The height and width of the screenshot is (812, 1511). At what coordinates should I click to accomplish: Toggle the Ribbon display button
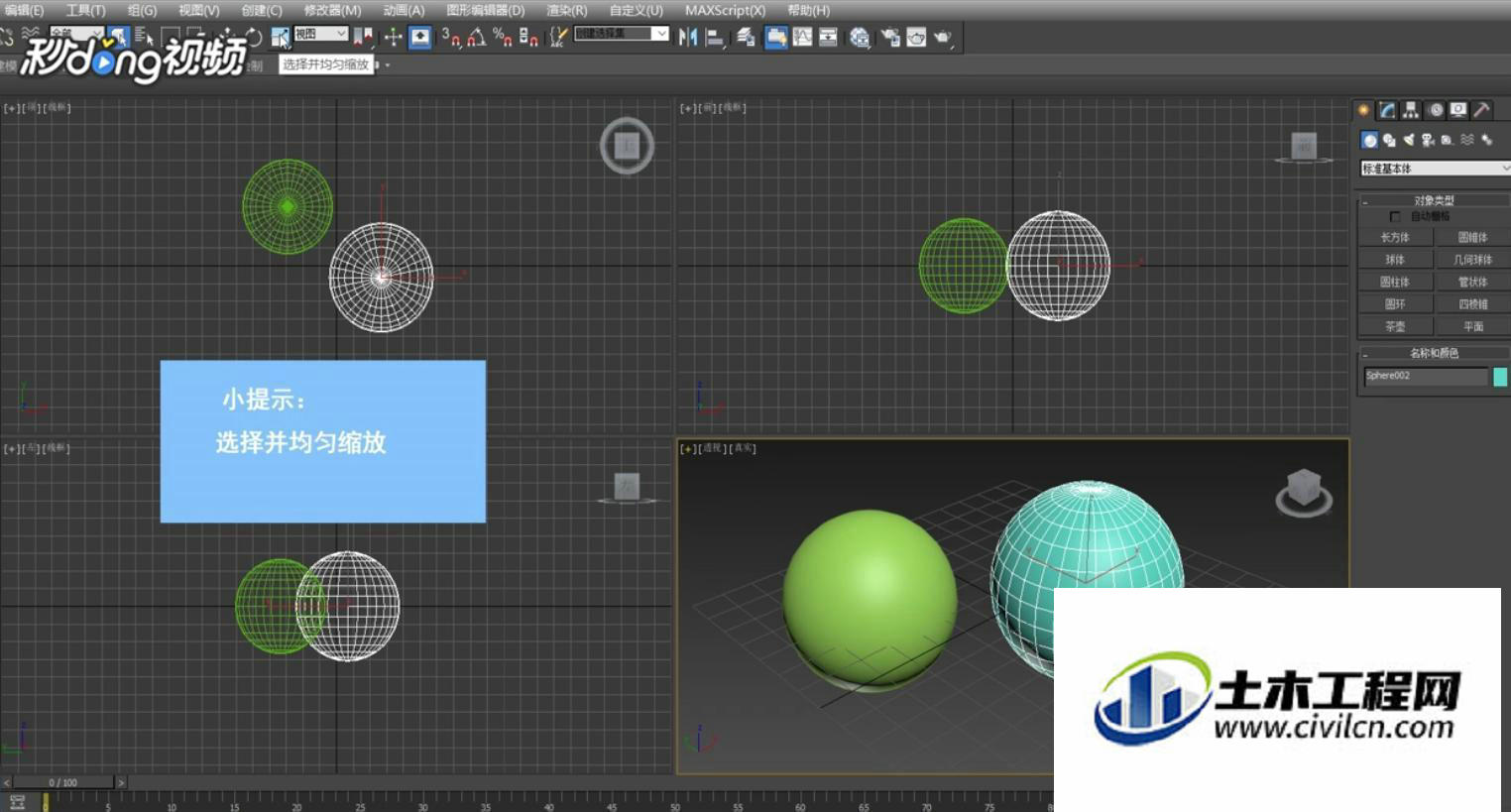tap(775, 38)
